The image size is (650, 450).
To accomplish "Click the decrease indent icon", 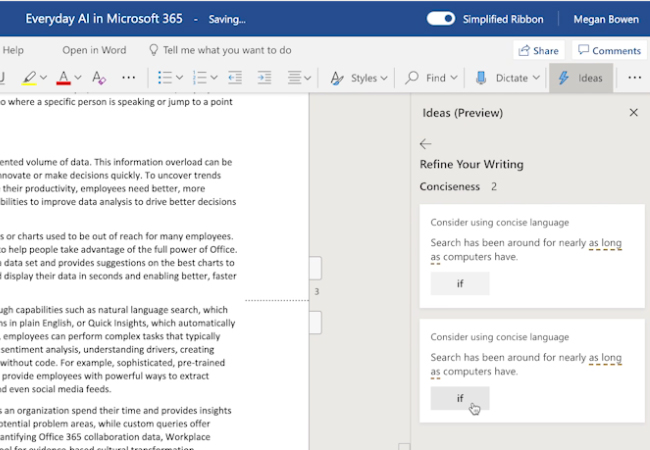I will pos(235,77).
